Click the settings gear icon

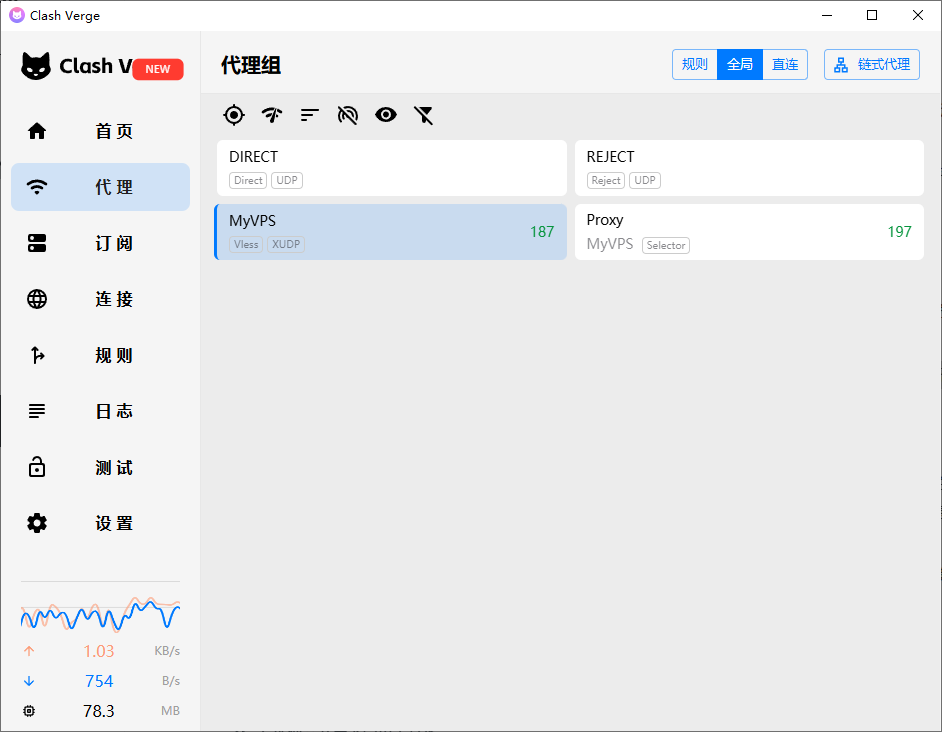click(37, 523)
